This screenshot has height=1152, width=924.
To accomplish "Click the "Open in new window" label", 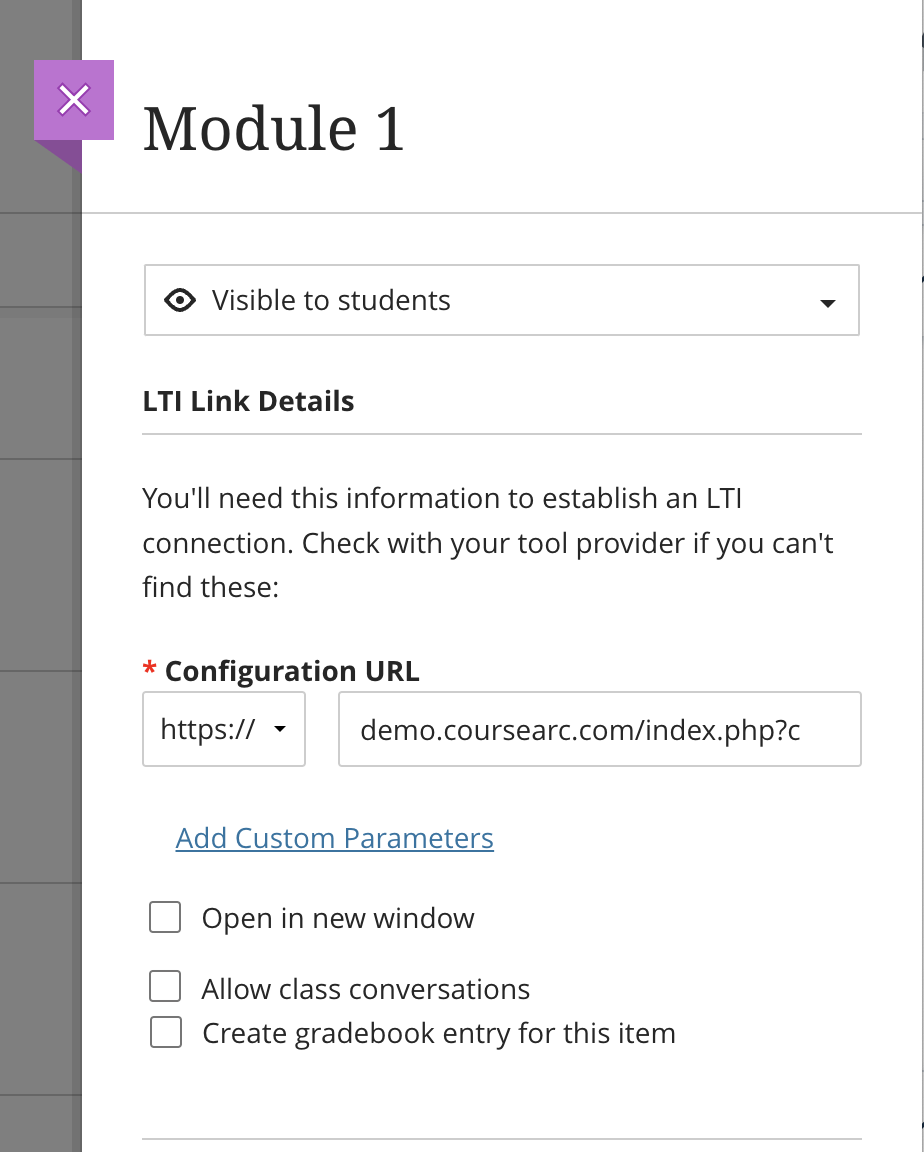I will coord(338,918).
